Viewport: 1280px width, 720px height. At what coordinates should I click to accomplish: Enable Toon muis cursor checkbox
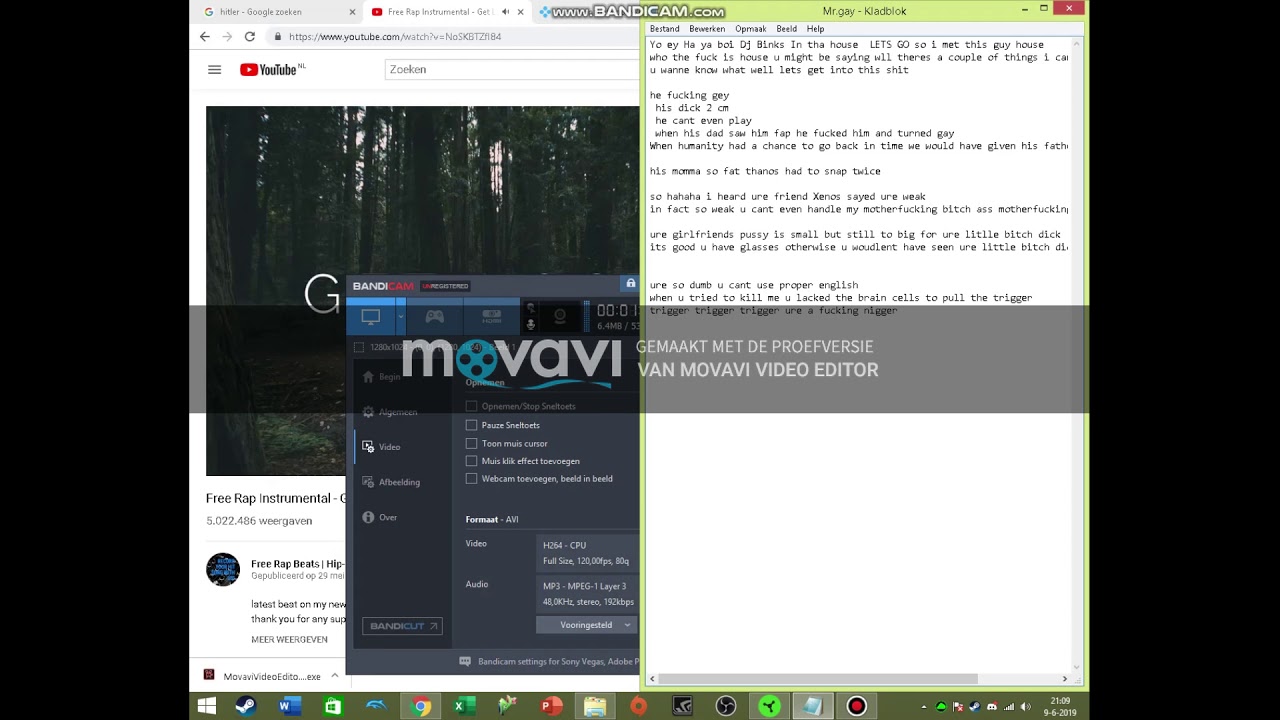pyautogui.click(x=471, y=443)
